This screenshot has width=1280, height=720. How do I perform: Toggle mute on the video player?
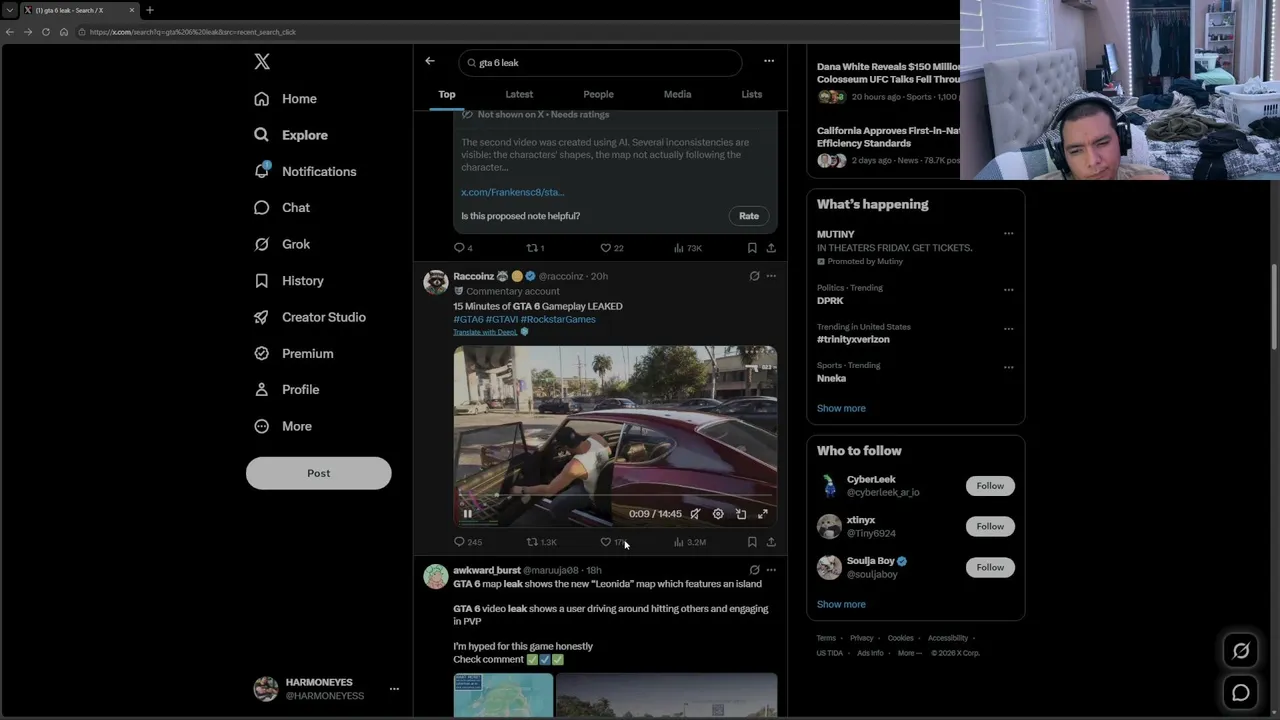click(x=695, y=514)
